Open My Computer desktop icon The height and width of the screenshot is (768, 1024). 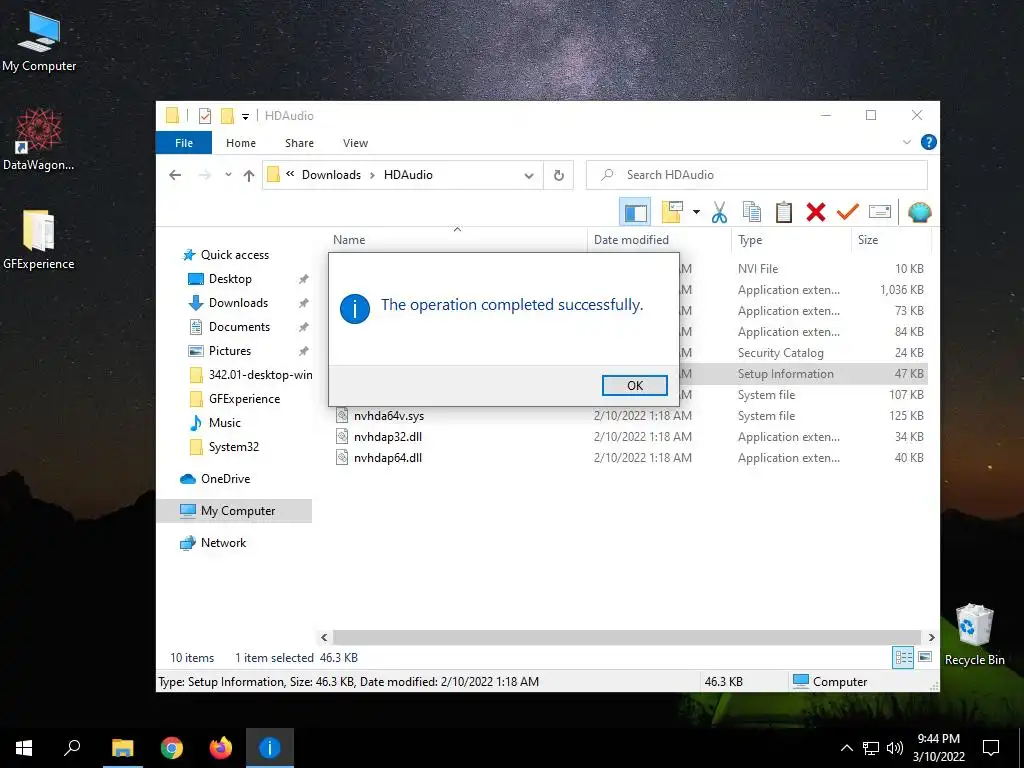(x=39, y=42)
